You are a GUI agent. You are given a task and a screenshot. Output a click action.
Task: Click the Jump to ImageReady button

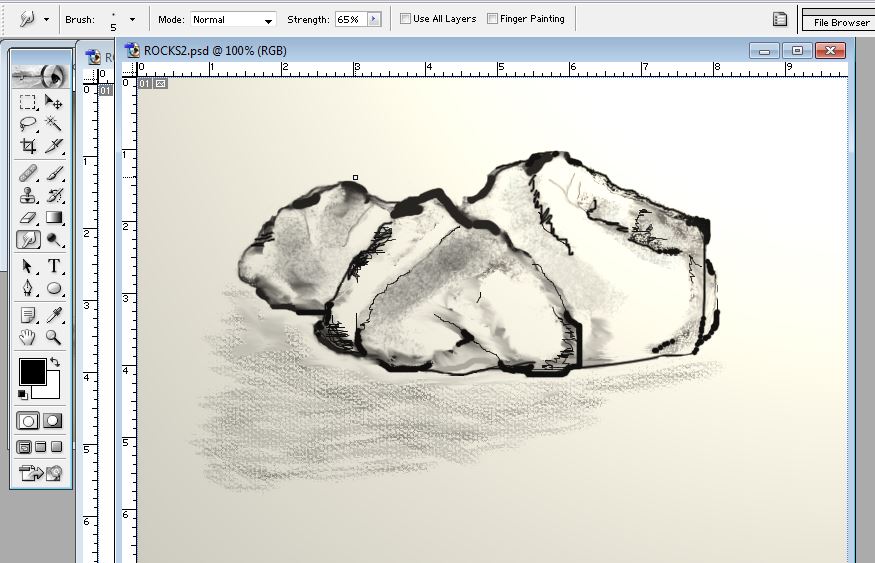[41, 473]
